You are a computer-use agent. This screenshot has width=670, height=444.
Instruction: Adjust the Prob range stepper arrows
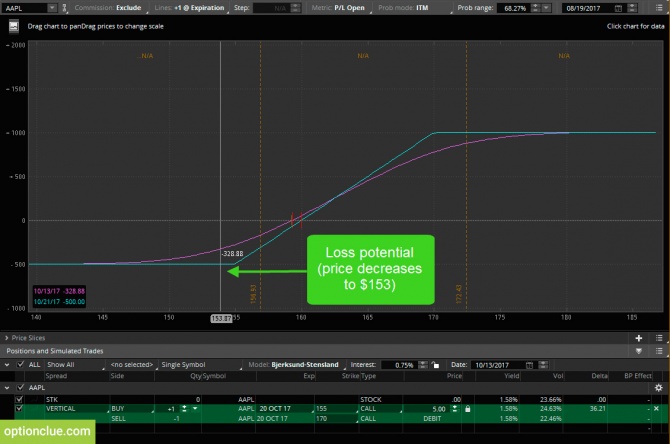[535, 8]
